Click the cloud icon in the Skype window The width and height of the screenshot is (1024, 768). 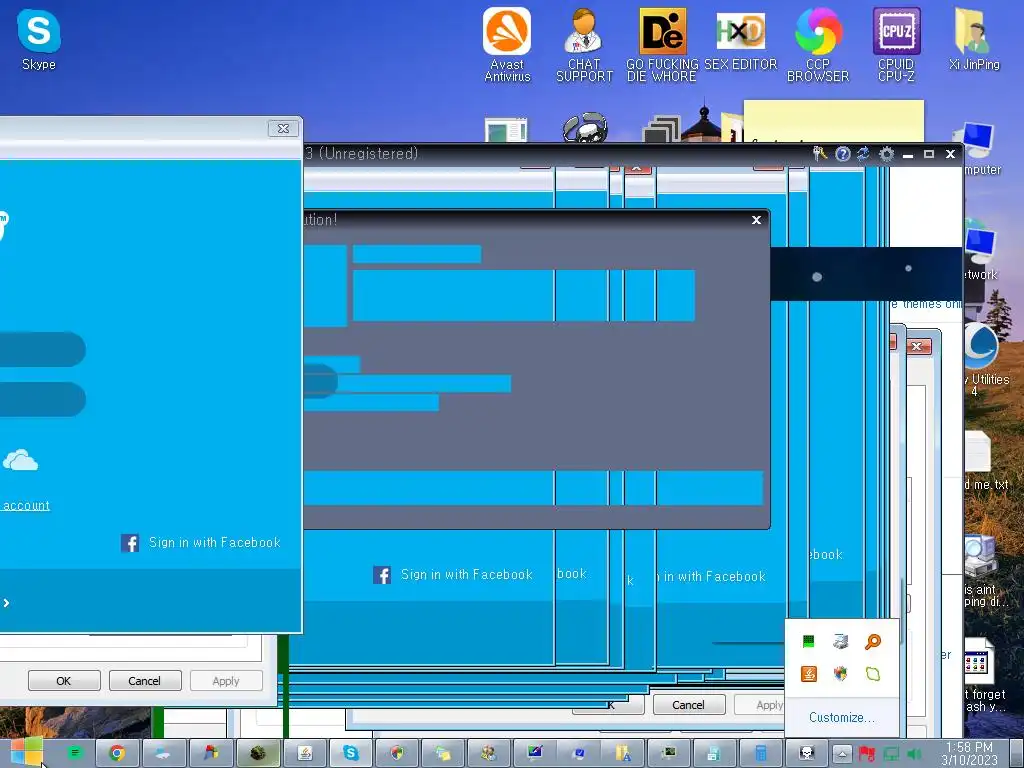click(x=20, y=460)
